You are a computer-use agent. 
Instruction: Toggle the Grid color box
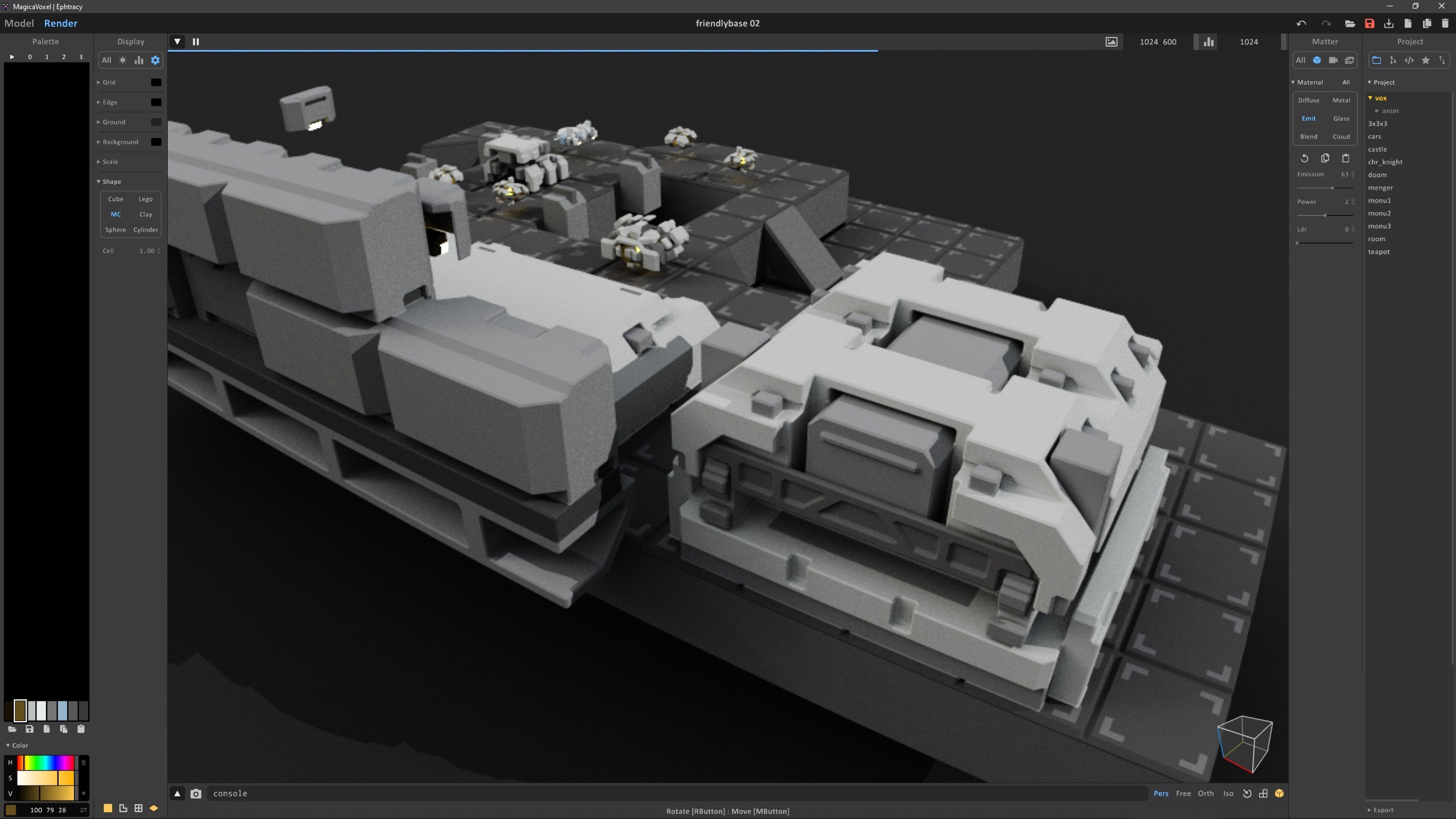click(156, 82)
